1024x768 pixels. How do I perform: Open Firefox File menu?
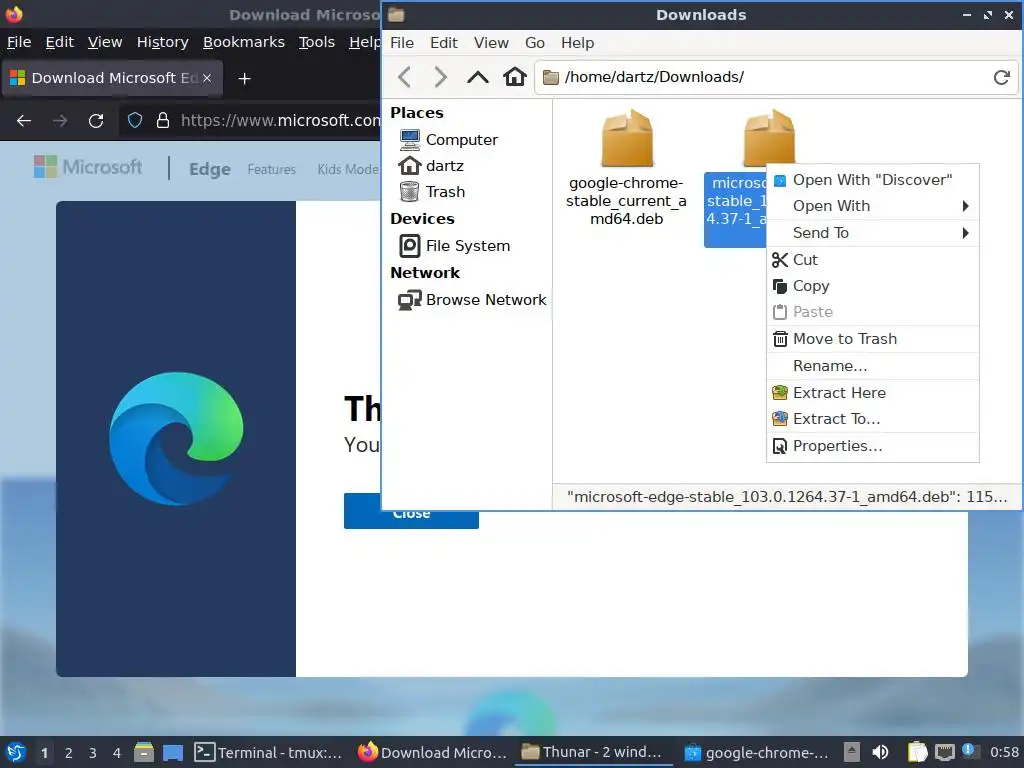pyautogui.click(x=19, y=42)
